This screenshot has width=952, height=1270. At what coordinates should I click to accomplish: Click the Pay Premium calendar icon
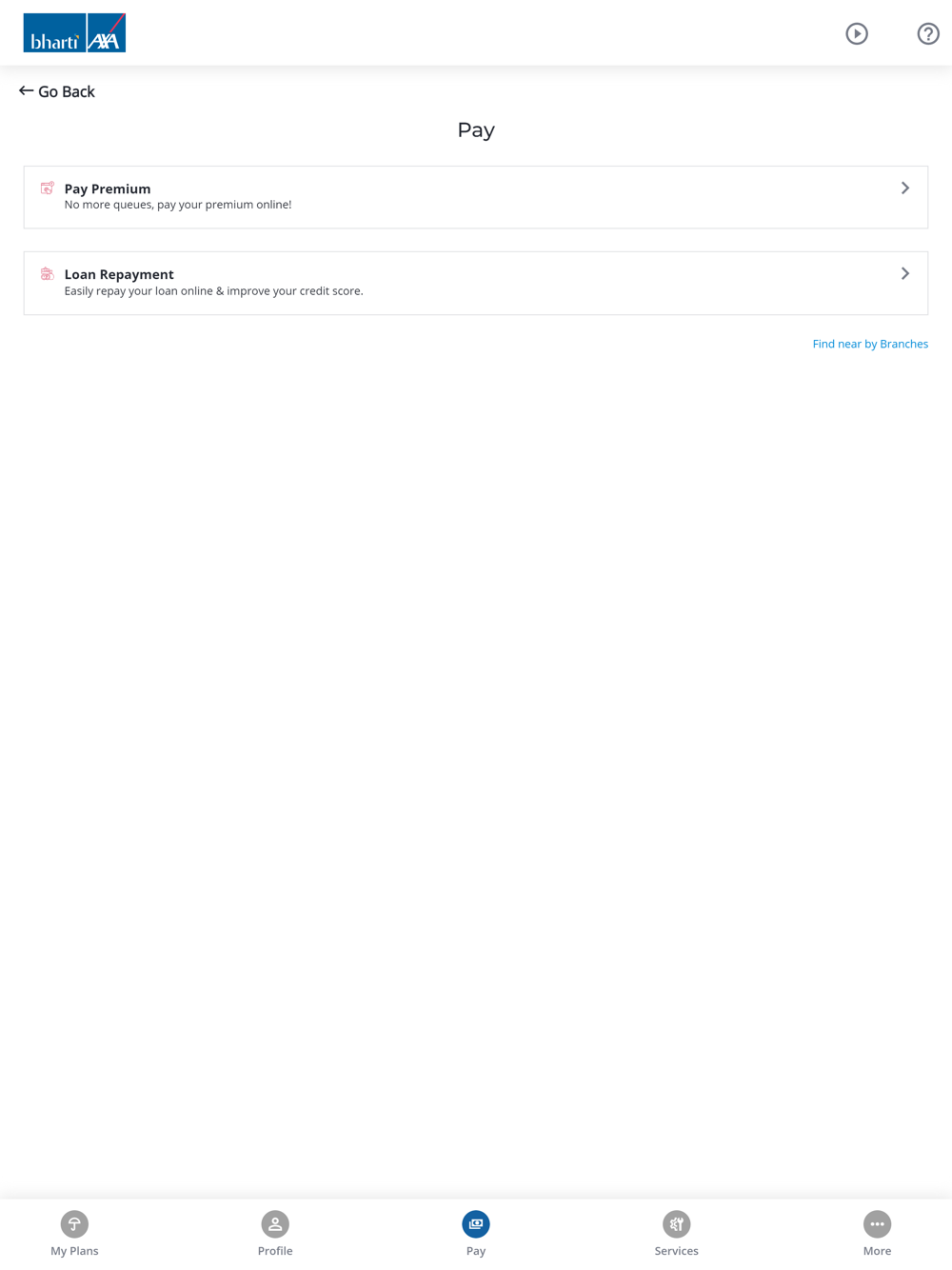point(47,189)
